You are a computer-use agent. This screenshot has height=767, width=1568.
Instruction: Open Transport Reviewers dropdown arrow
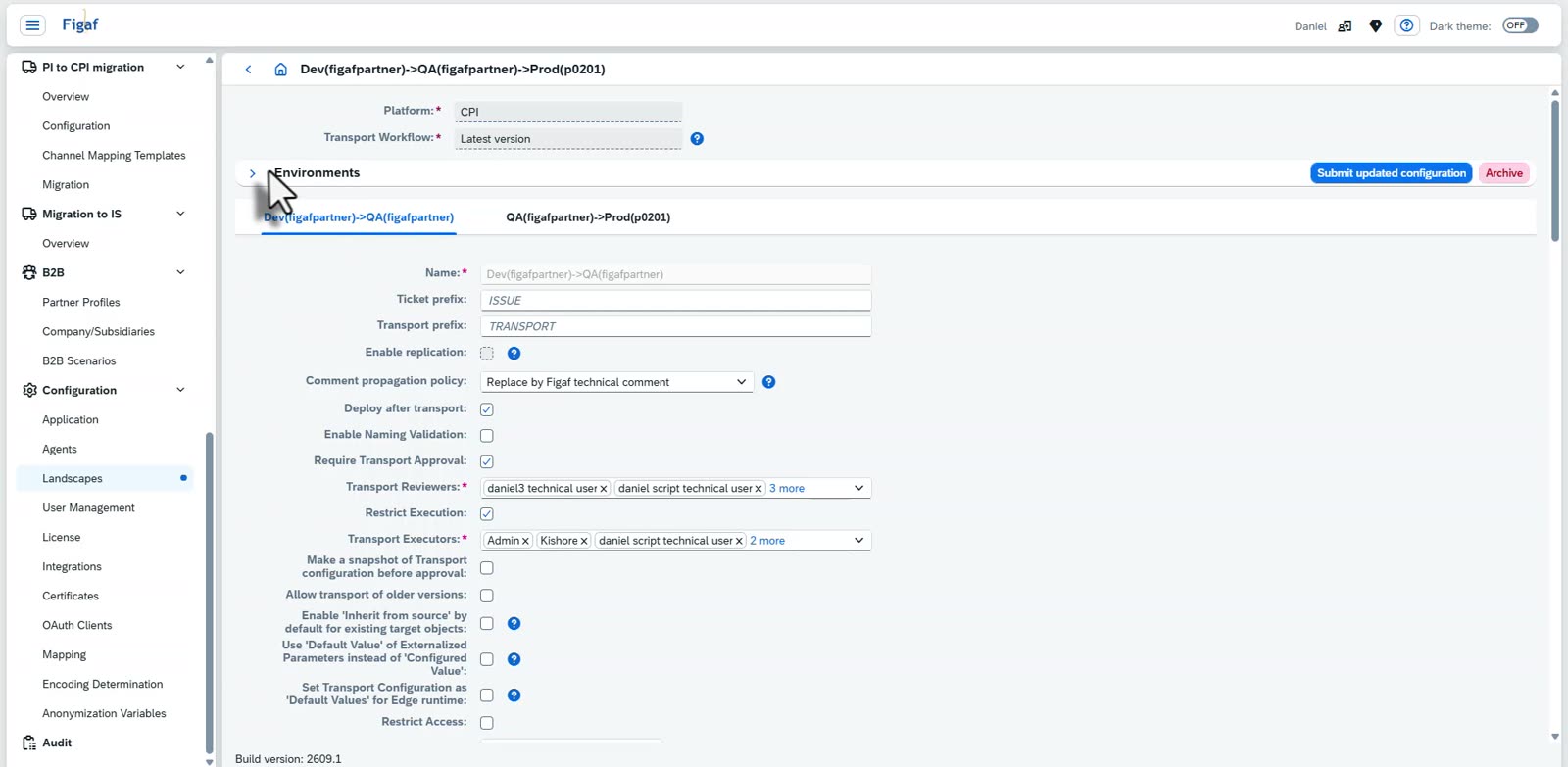tap(859, 488)
